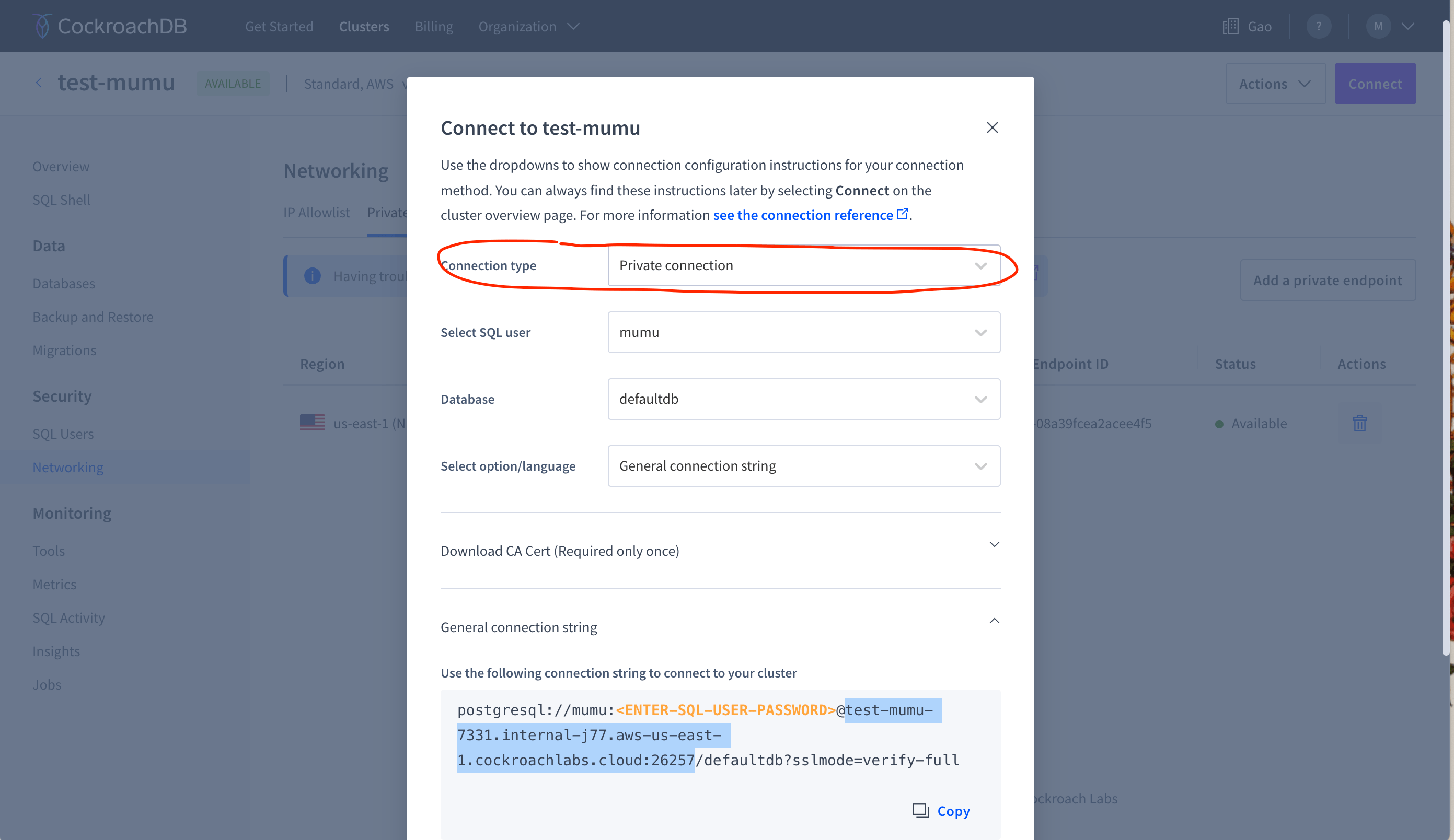Click the help question mark icon

point(1319,27)
